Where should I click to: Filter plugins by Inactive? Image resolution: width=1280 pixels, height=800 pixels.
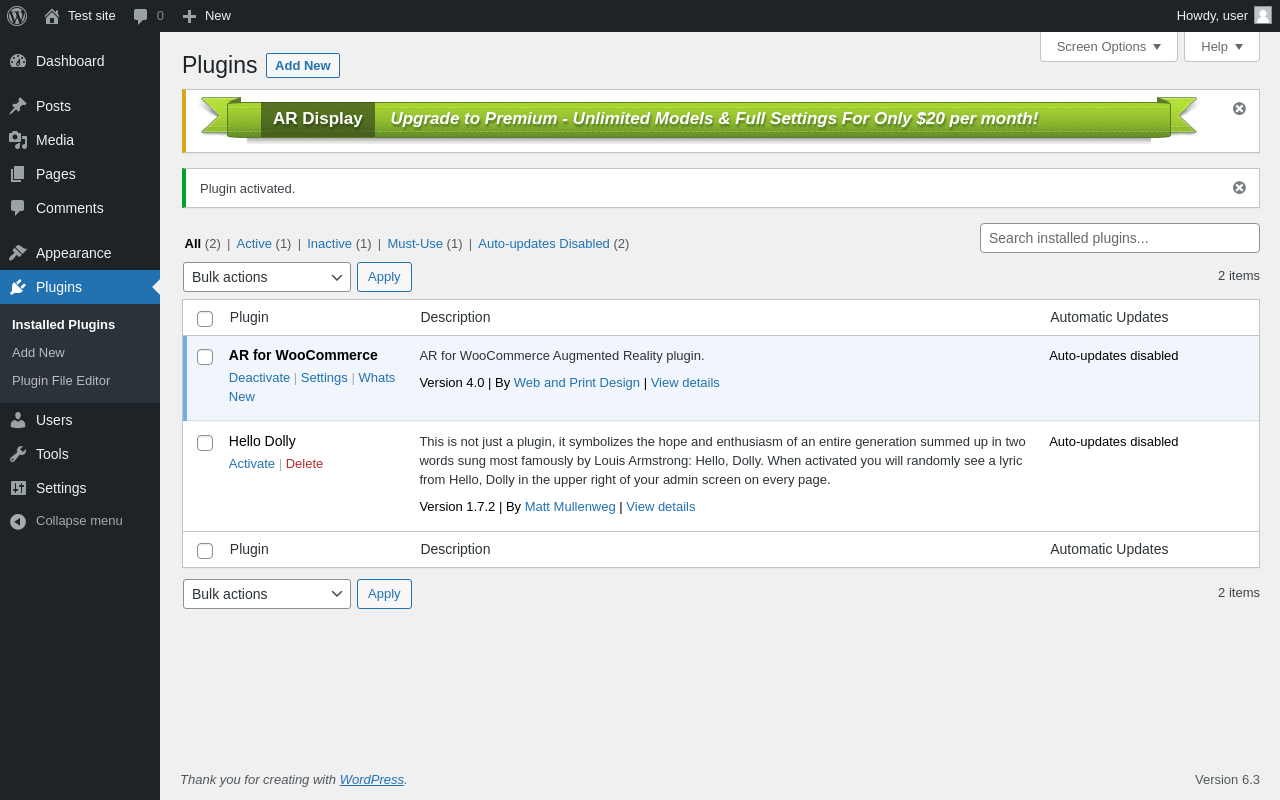tap(330, 243)
